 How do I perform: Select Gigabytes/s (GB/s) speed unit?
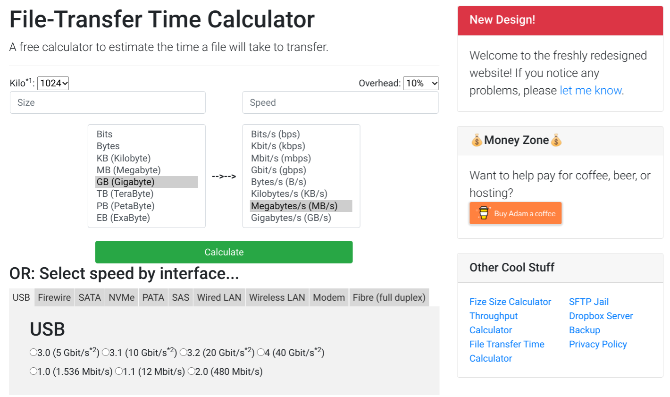pyautogui.click(x=301, y=218)
